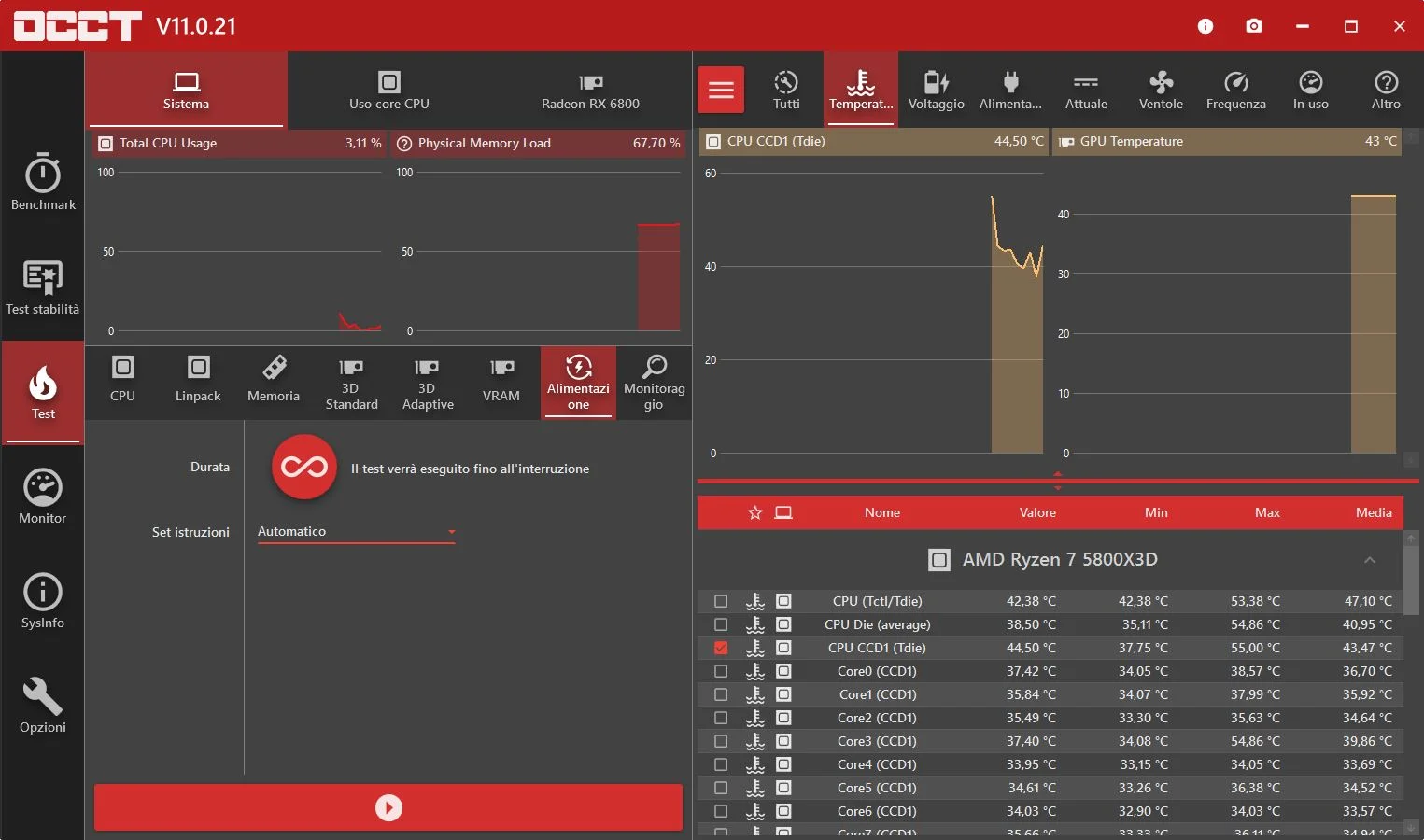Select the Test flame icon in the sidebar
This screenshot has height=840, width=1424.
[x=43, y=392]
